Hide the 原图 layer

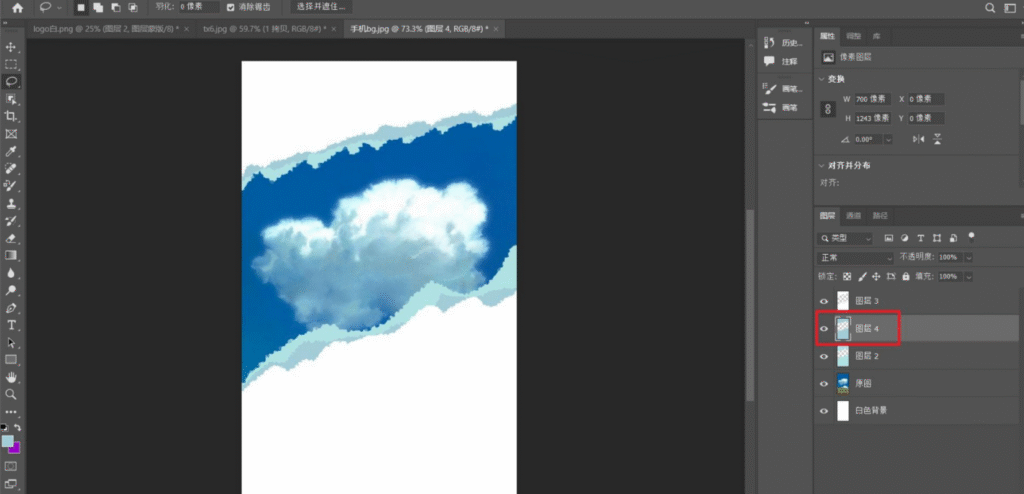click(824, 384)
